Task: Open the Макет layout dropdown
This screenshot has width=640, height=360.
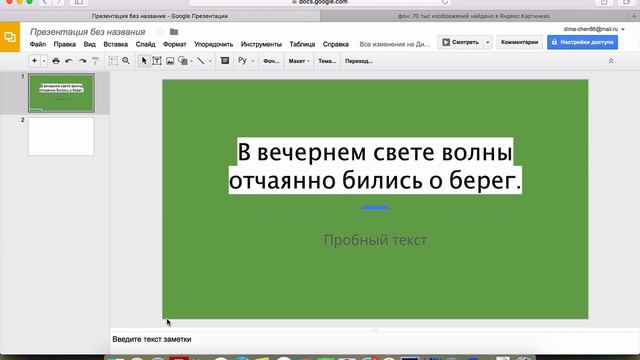Action: (x=299, y=61)
